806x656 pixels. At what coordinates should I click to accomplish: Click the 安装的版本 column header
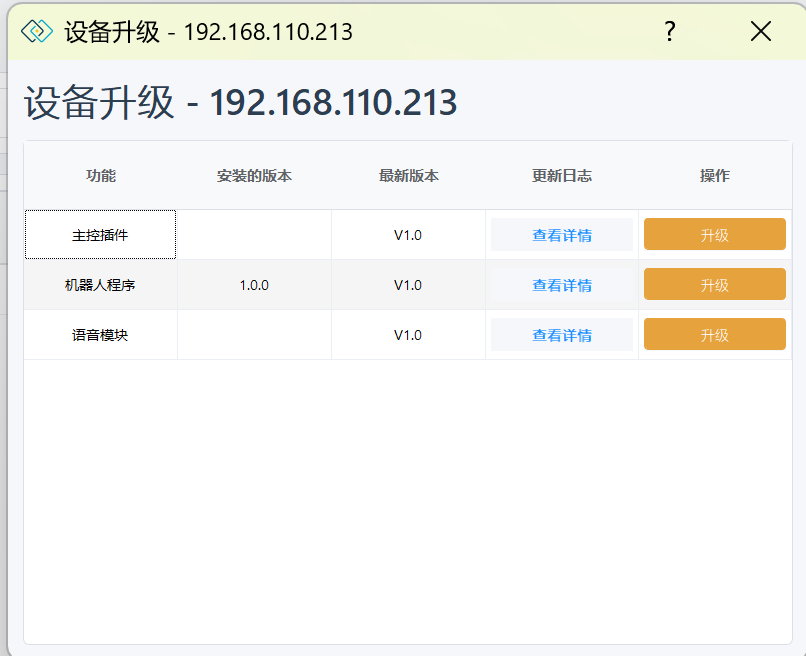[x=254, y=176]
